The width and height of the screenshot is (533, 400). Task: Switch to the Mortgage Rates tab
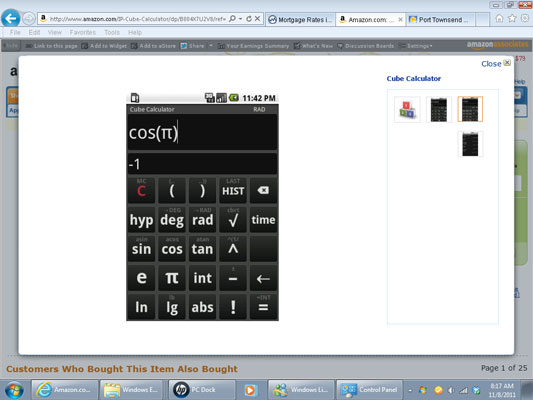click(x=300, y=20)
